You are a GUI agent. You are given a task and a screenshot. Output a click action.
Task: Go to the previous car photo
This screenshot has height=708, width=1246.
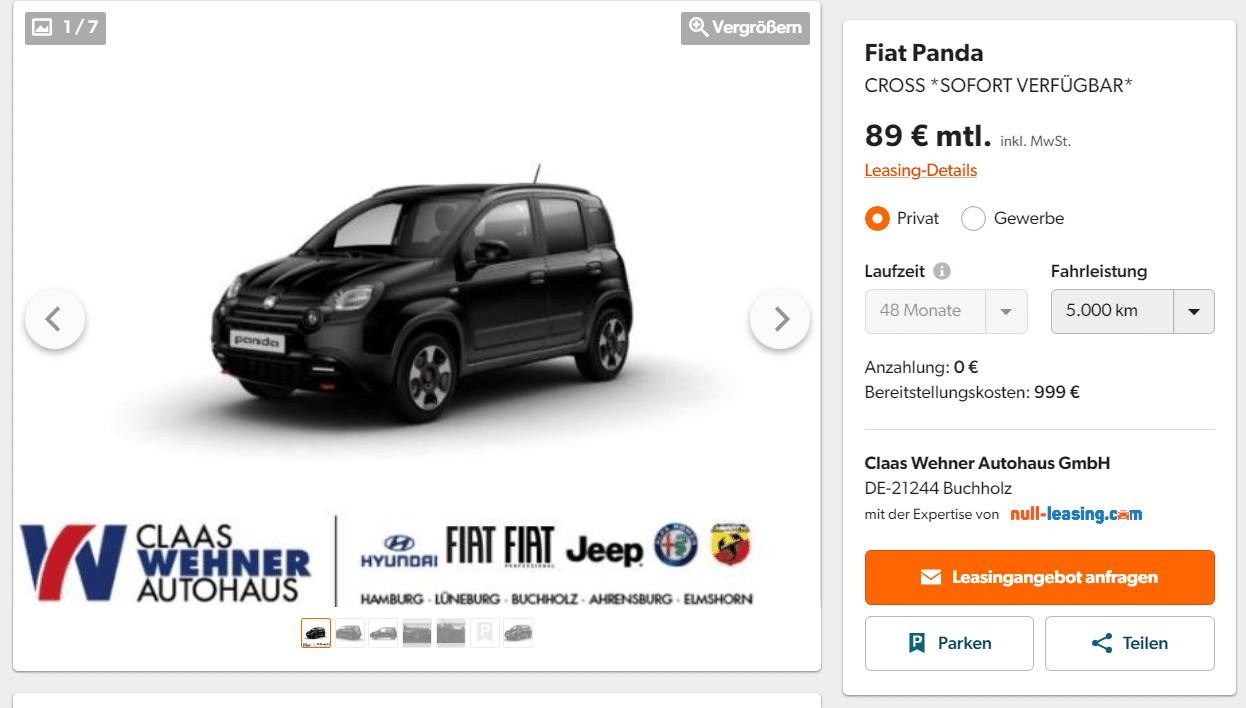54,319
